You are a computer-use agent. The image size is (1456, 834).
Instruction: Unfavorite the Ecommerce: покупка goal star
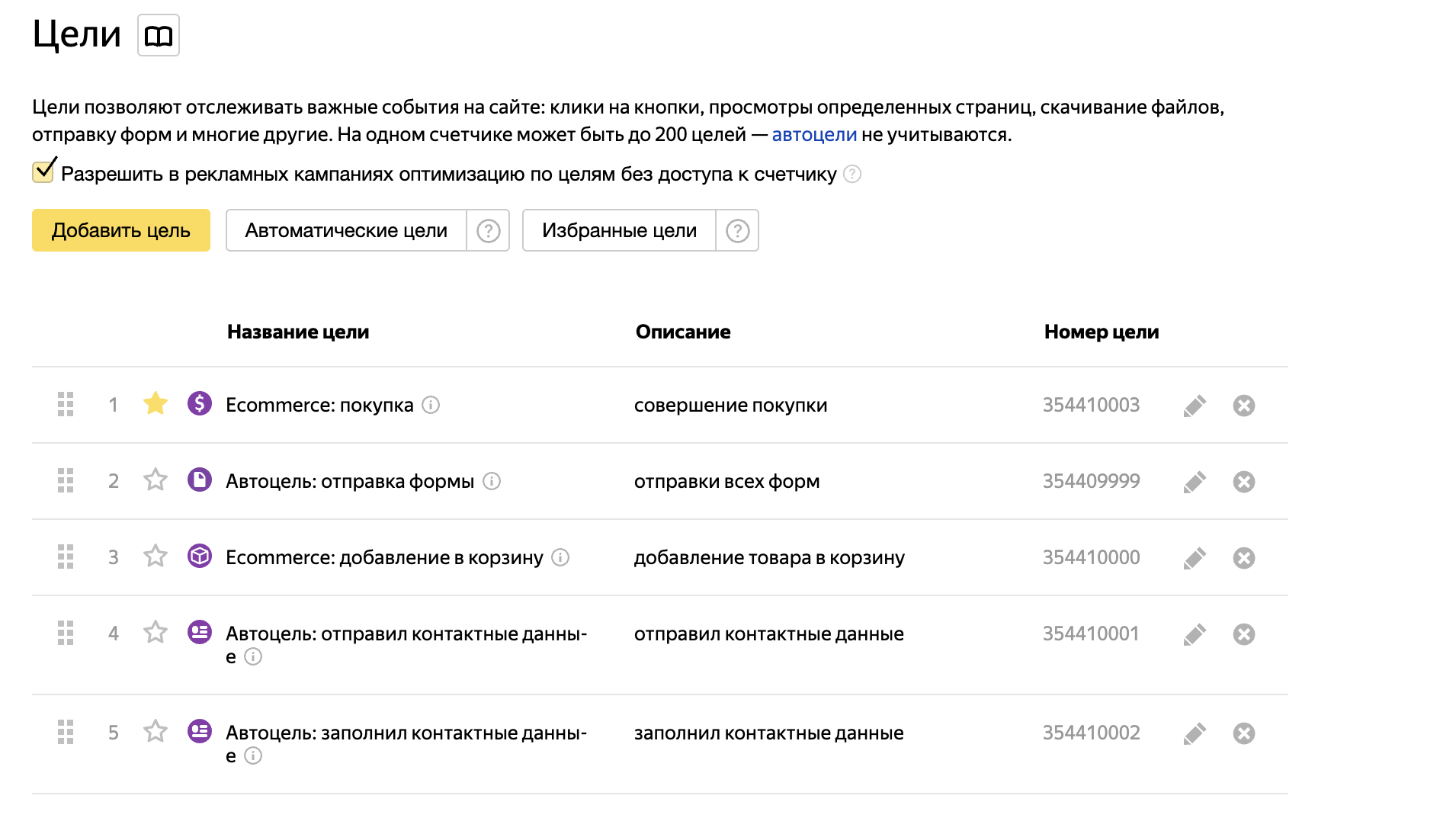pyautogui.click(x=156, y=403)
